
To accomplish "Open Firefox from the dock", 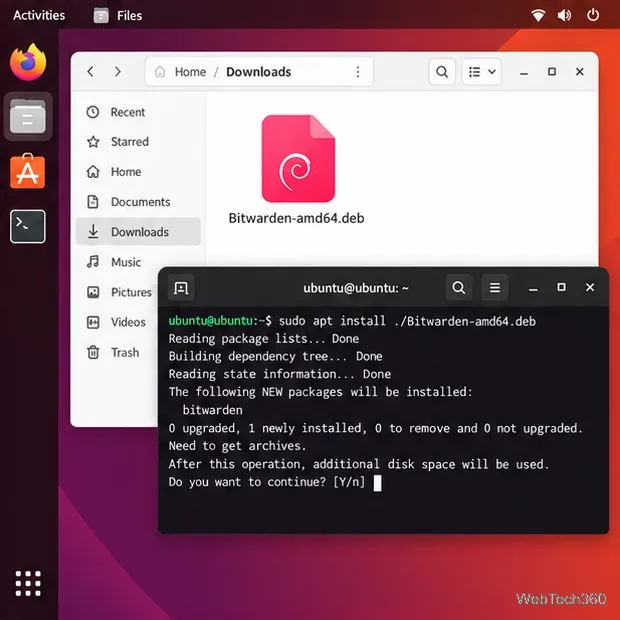I will (x=28, y=62).
